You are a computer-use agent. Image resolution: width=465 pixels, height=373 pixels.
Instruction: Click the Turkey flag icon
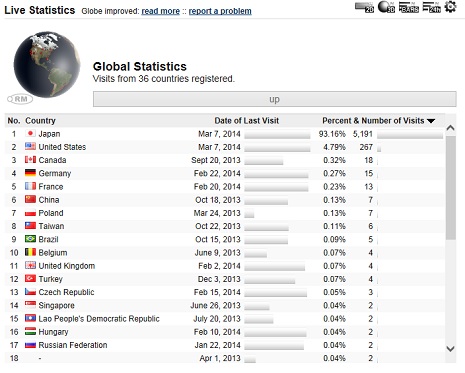[30, 279]
